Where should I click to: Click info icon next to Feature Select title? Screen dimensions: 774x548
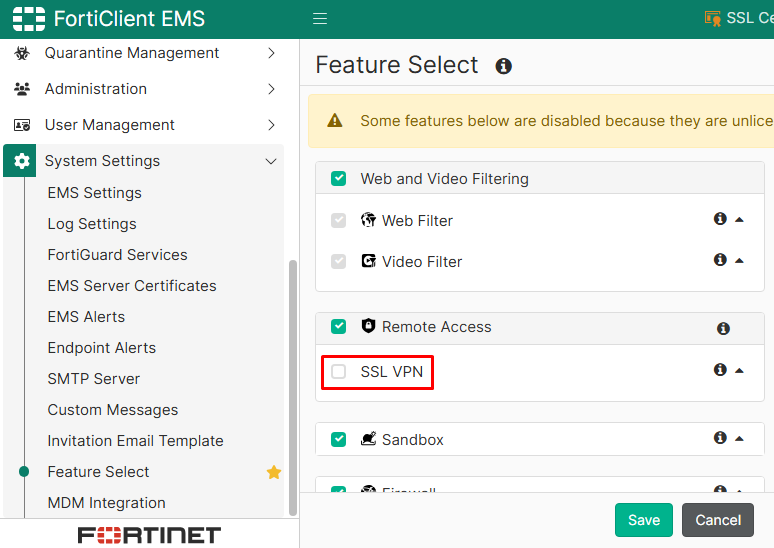pyautogui.click(x=503, y=66)
